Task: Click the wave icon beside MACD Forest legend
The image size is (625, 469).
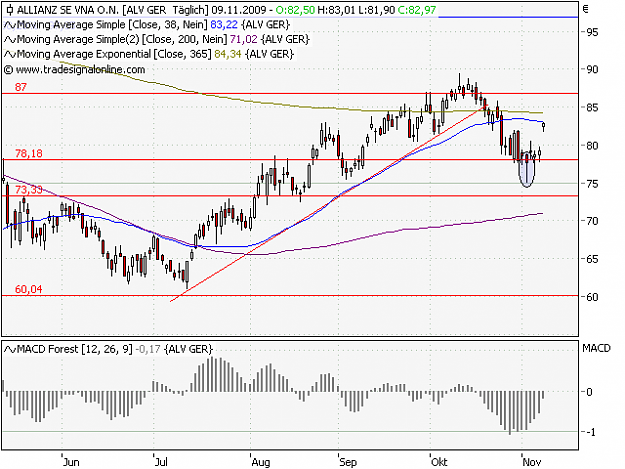Action: [10, 350]
